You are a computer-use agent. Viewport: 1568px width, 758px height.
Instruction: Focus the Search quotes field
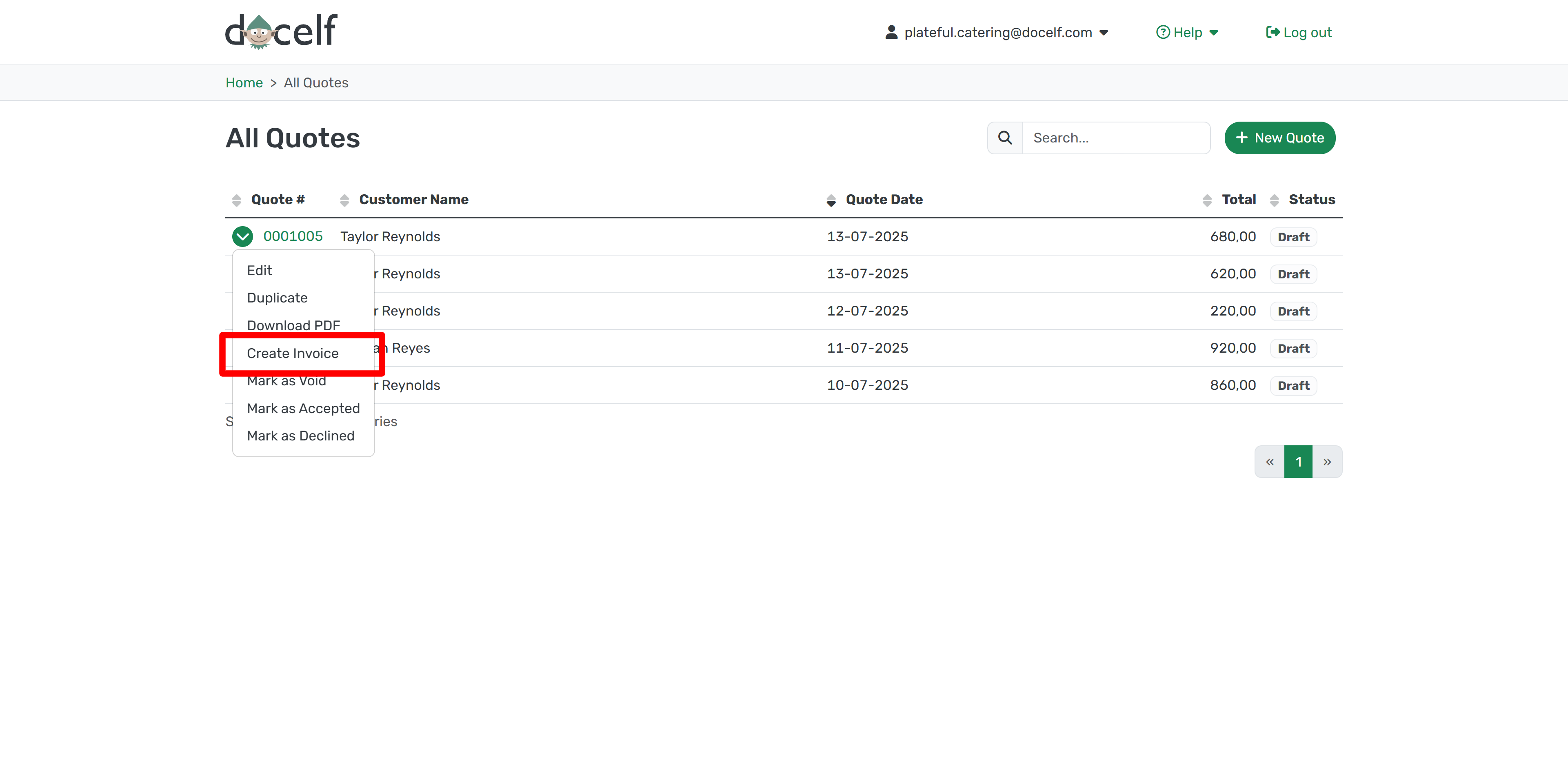click(1116, 138)
